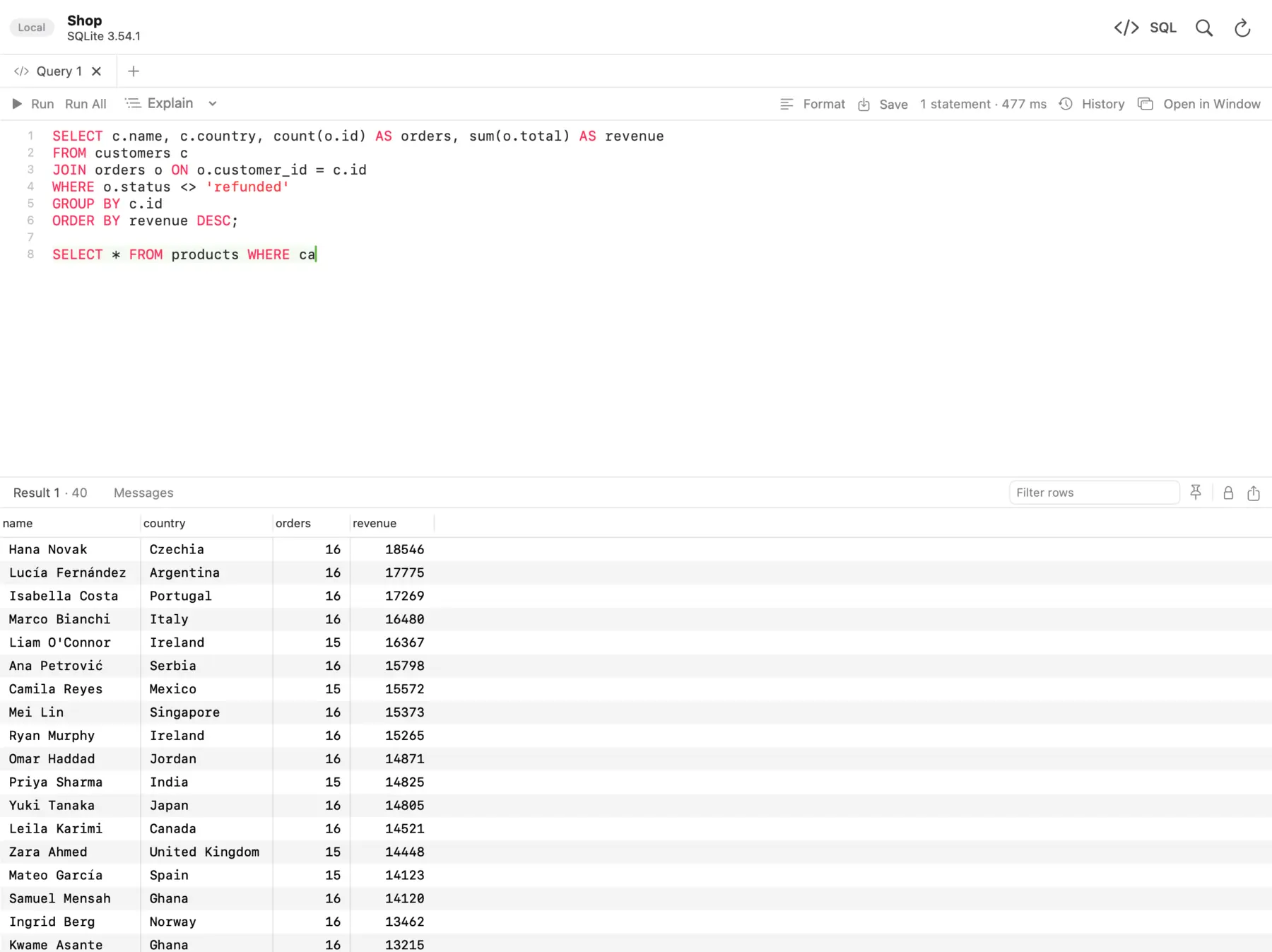Image resolution: width=1272 pixels, height=952 pixels.
Task: Click the search magnifier icon
Action: click(x=1204, y=28)
